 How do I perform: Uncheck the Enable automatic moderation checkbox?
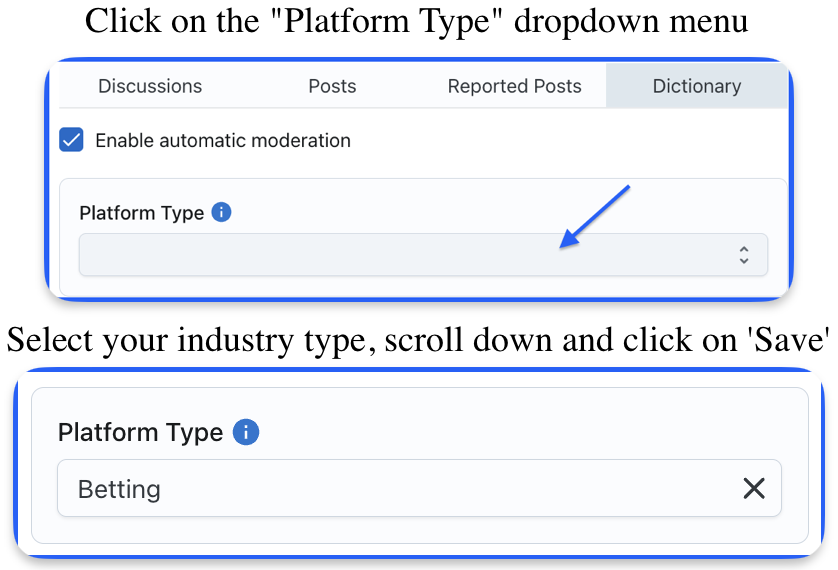point(71,140)
